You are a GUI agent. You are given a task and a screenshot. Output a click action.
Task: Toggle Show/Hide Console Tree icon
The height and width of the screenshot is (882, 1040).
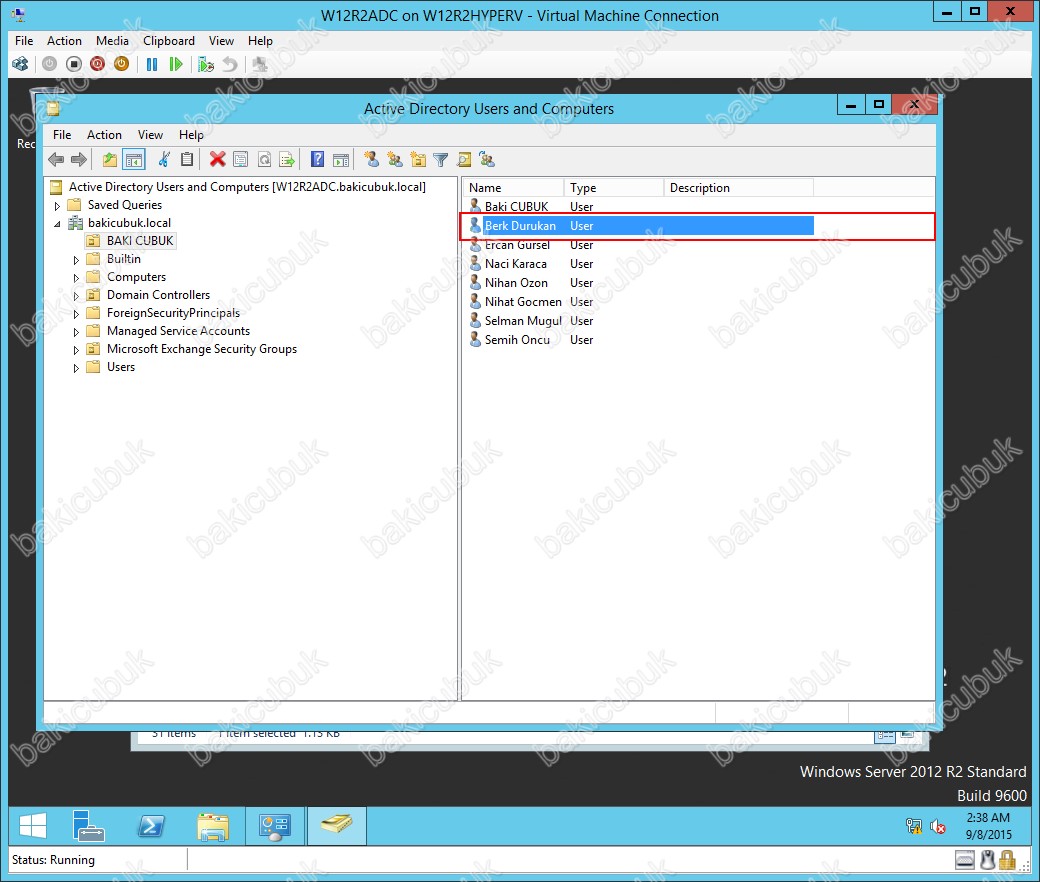point(133,159)
